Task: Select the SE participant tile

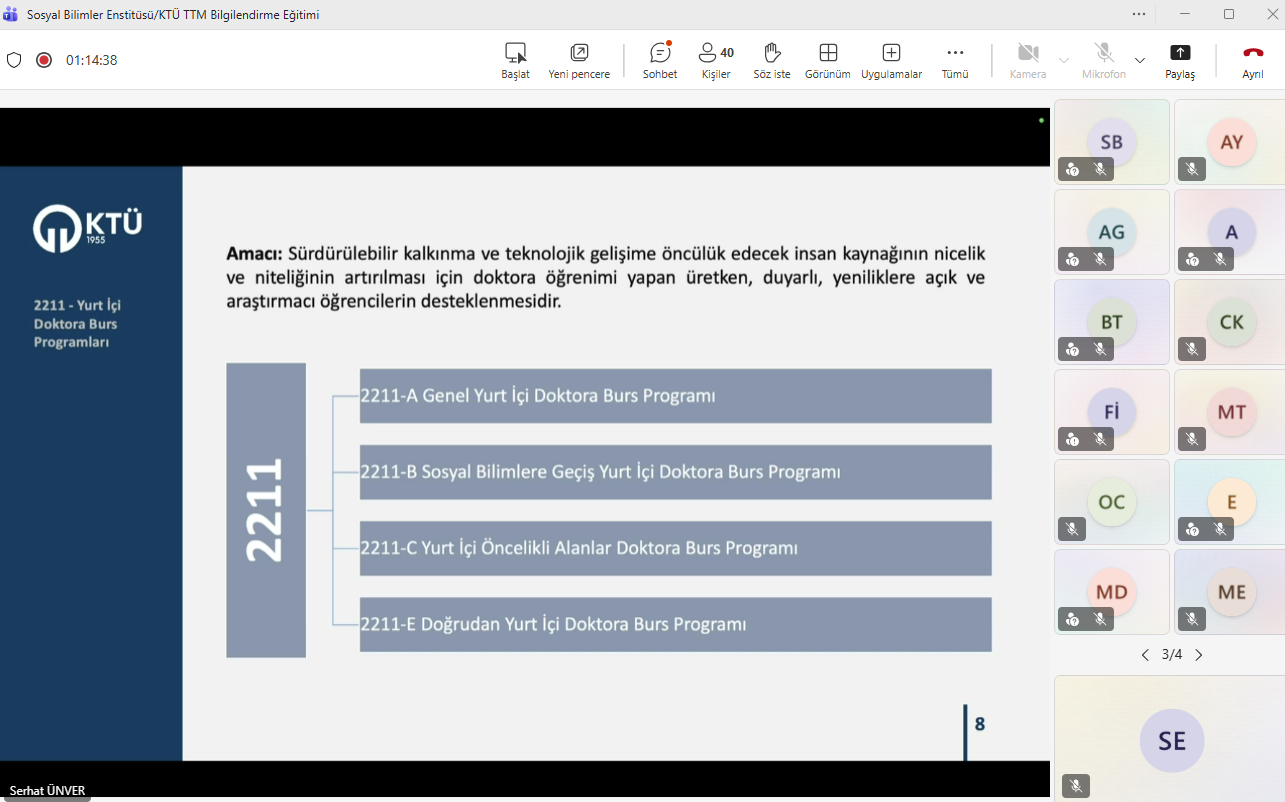Action: point(1171,740)
